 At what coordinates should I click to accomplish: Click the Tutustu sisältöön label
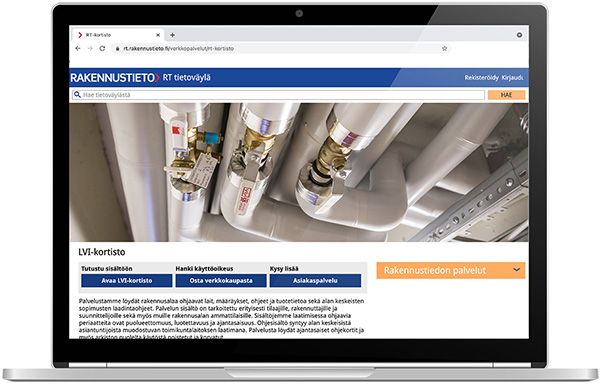[x=106, y=268]
